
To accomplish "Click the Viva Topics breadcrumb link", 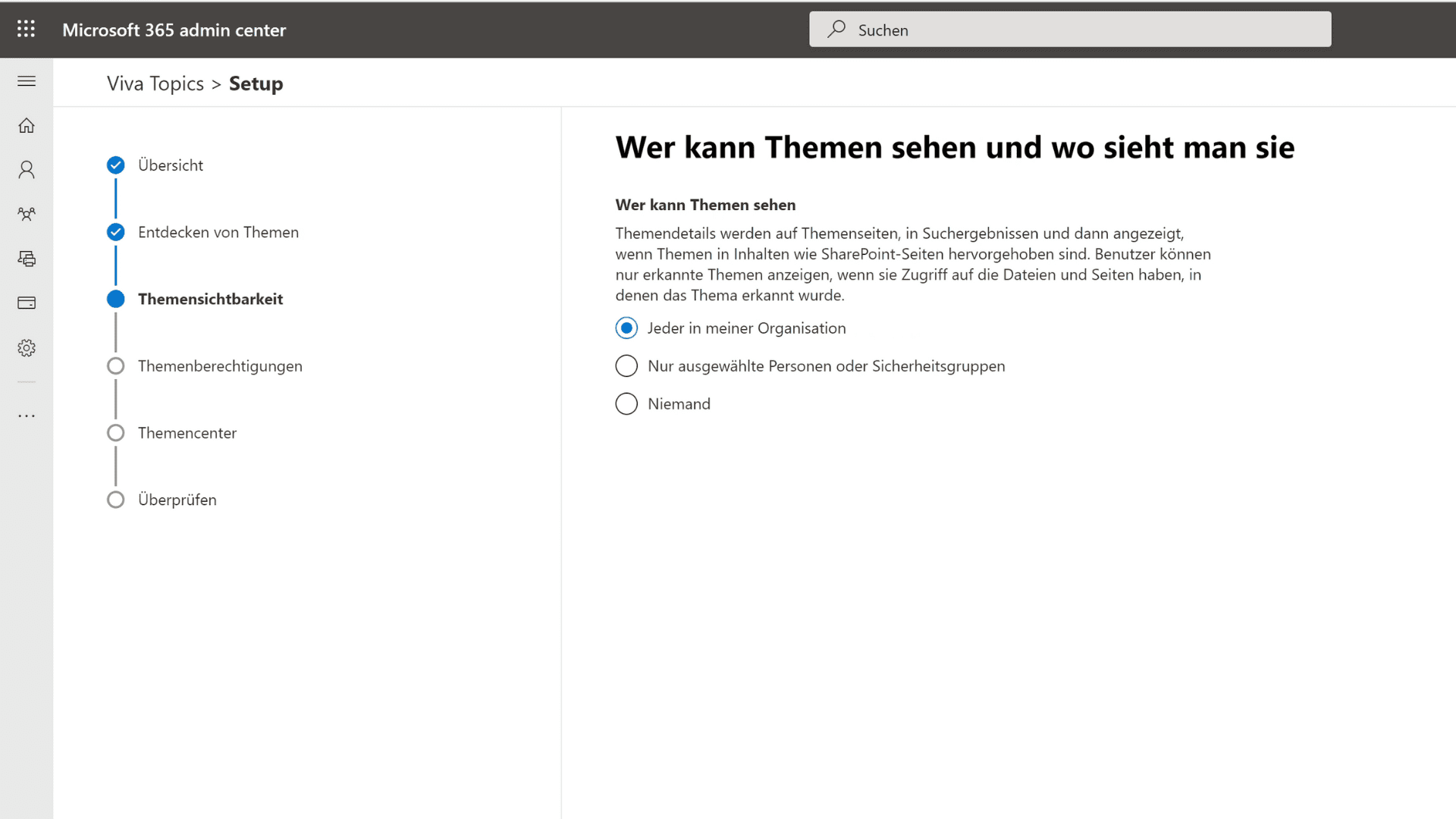I will pos(155,83).
